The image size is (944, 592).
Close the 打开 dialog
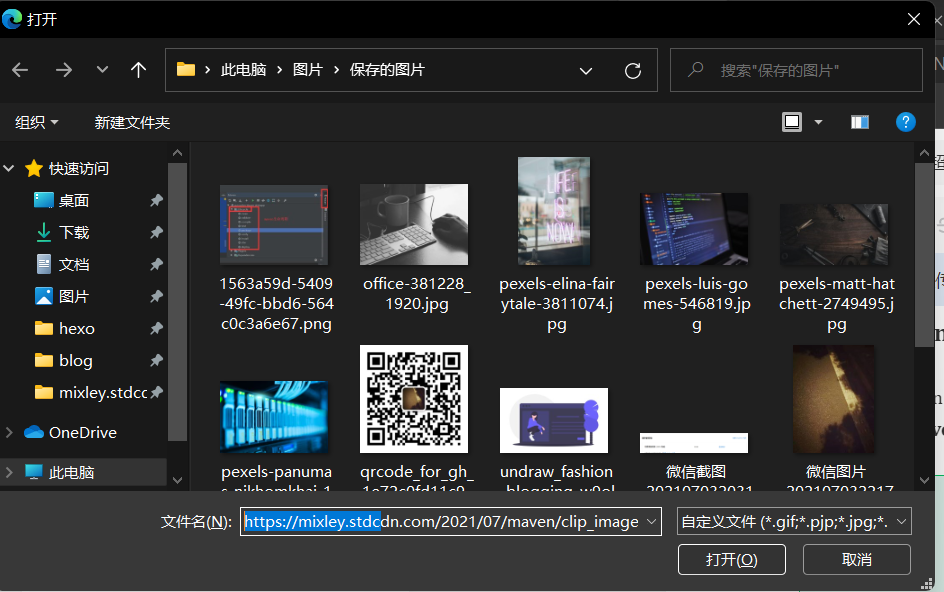[914, 19]
